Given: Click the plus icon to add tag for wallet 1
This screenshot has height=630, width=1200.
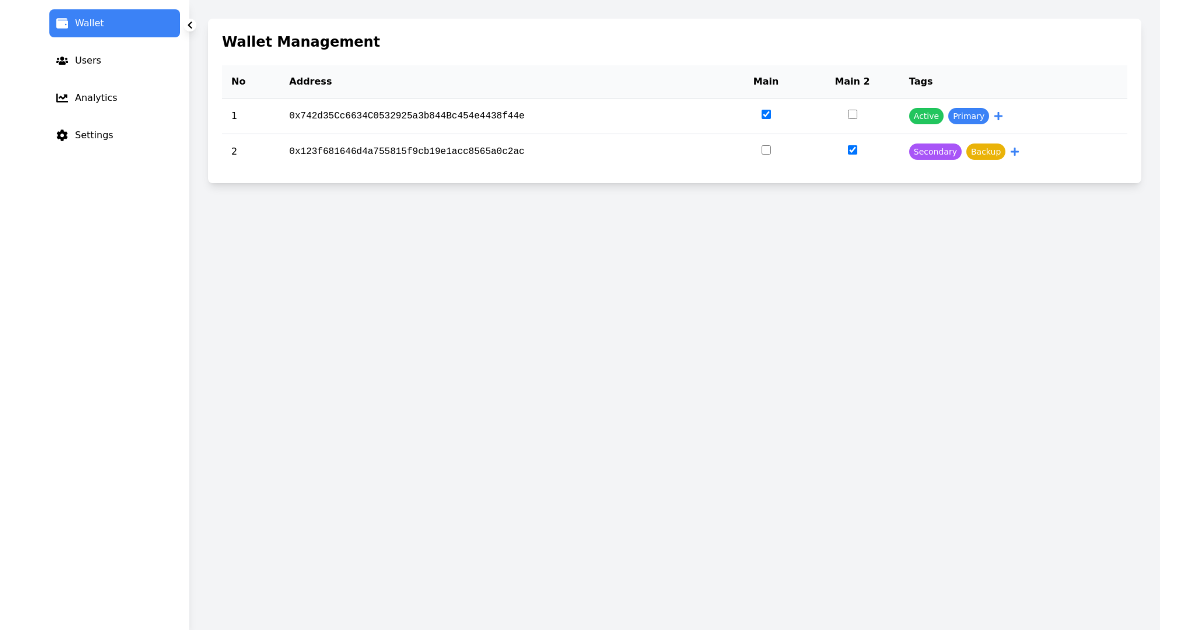Looking at the screenshot, I should point(998,115).
